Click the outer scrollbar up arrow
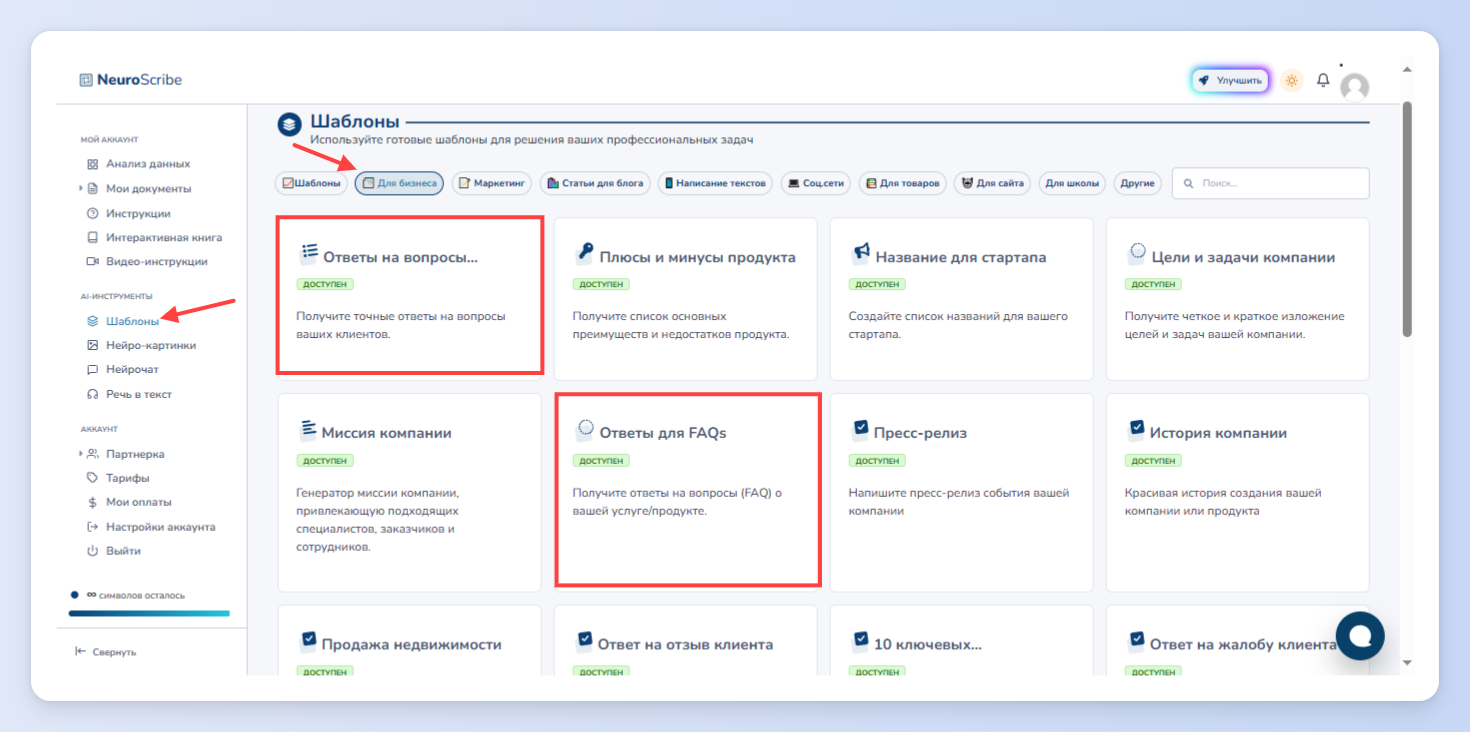 (x=1407, y=70)
